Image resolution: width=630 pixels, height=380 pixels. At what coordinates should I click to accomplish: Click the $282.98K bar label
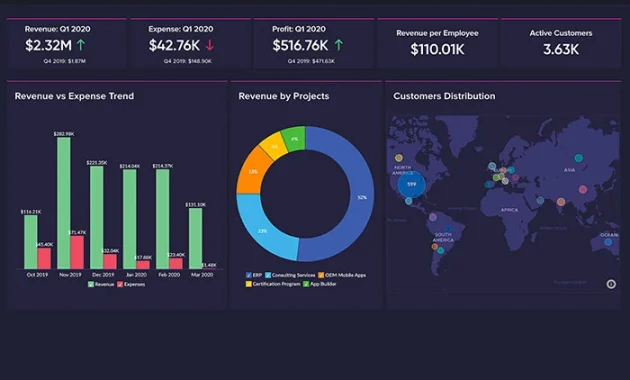[x=64, y=134]
